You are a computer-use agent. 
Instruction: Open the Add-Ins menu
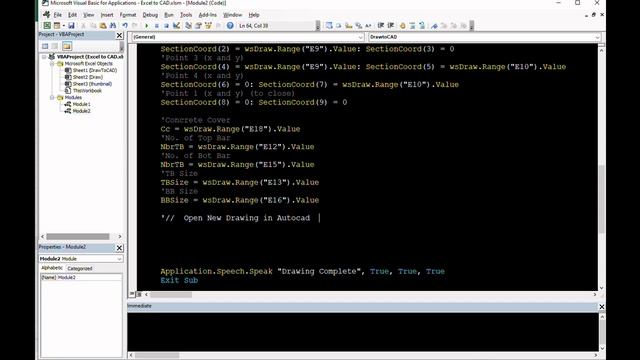[x=207, y=15]
